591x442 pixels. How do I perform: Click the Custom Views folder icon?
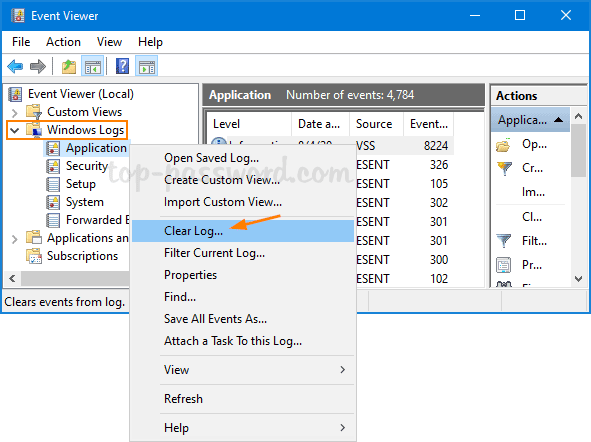[34, 112]
